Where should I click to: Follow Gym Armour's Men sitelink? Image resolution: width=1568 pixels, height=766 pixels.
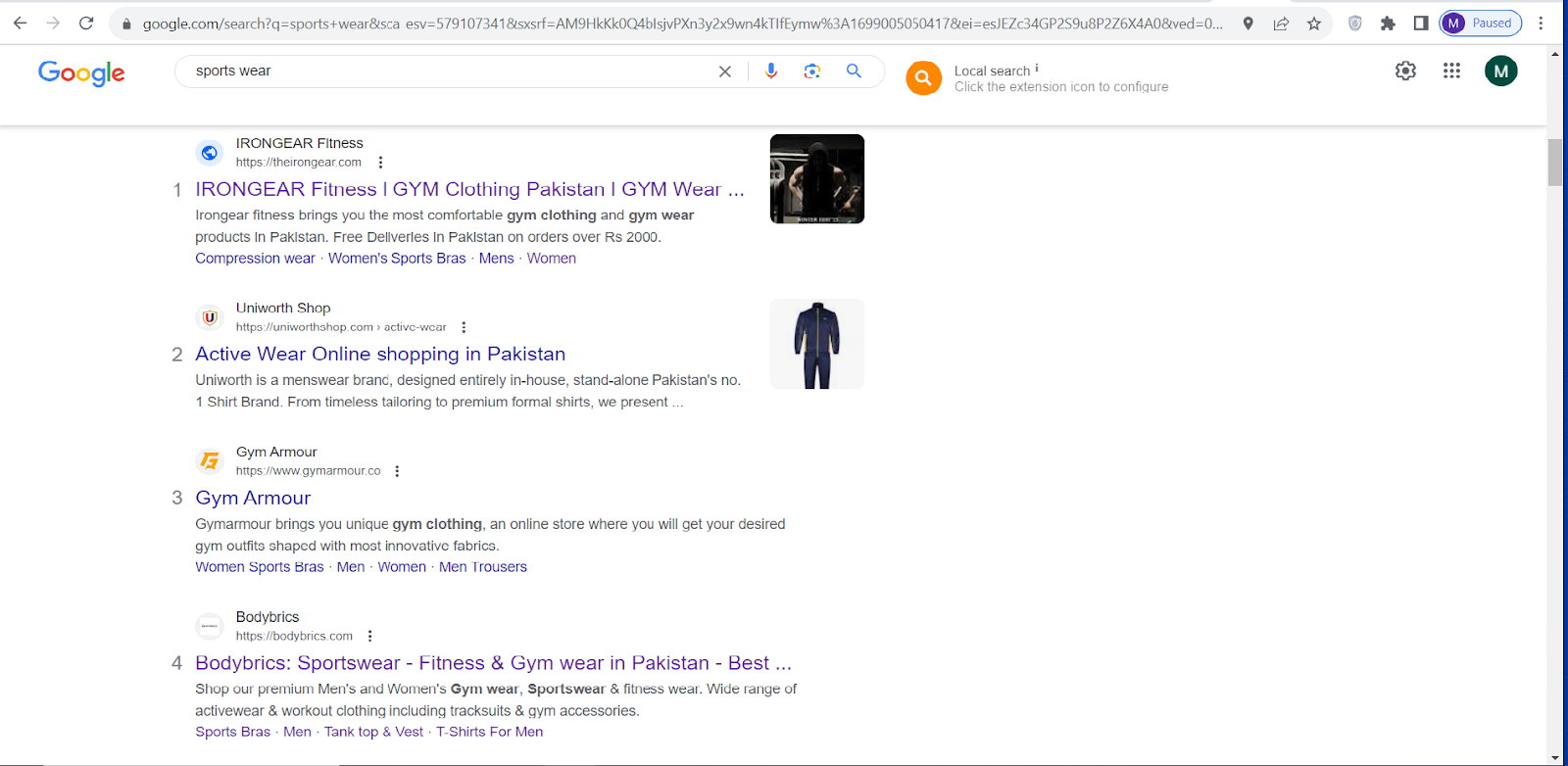[x=351, y=567]
